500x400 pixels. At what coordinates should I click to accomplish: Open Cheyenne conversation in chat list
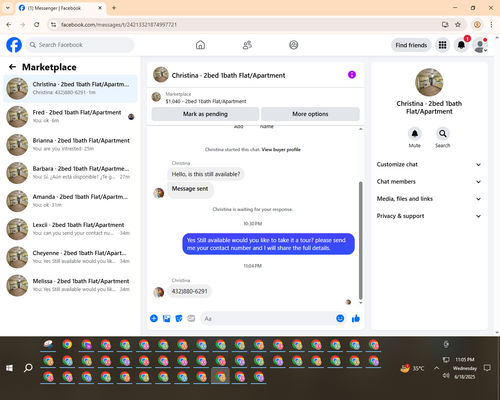(x=70, y=257)
